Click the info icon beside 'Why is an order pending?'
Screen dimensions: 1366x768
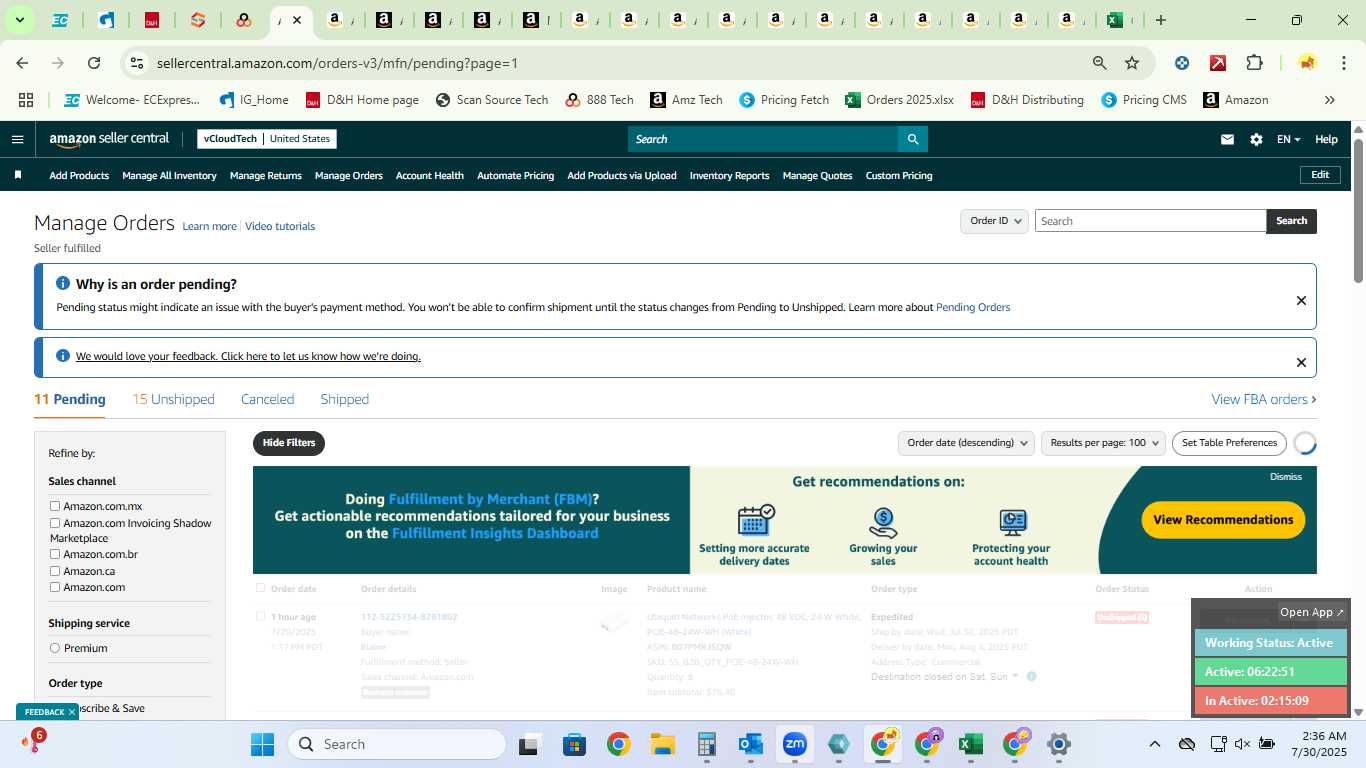[63, 284]
